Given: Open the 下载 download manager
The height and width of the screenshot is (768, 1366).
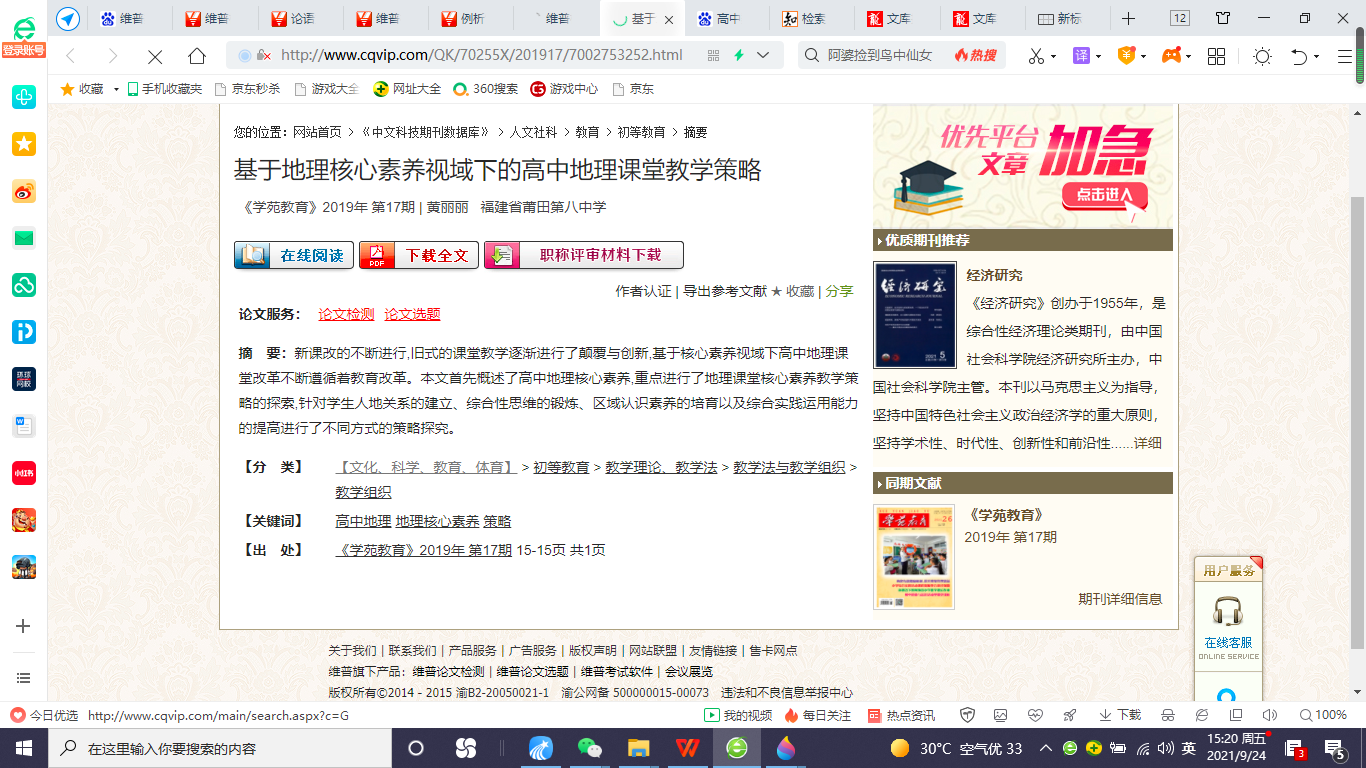Looking at the screenshot, I should [1120, 715].
